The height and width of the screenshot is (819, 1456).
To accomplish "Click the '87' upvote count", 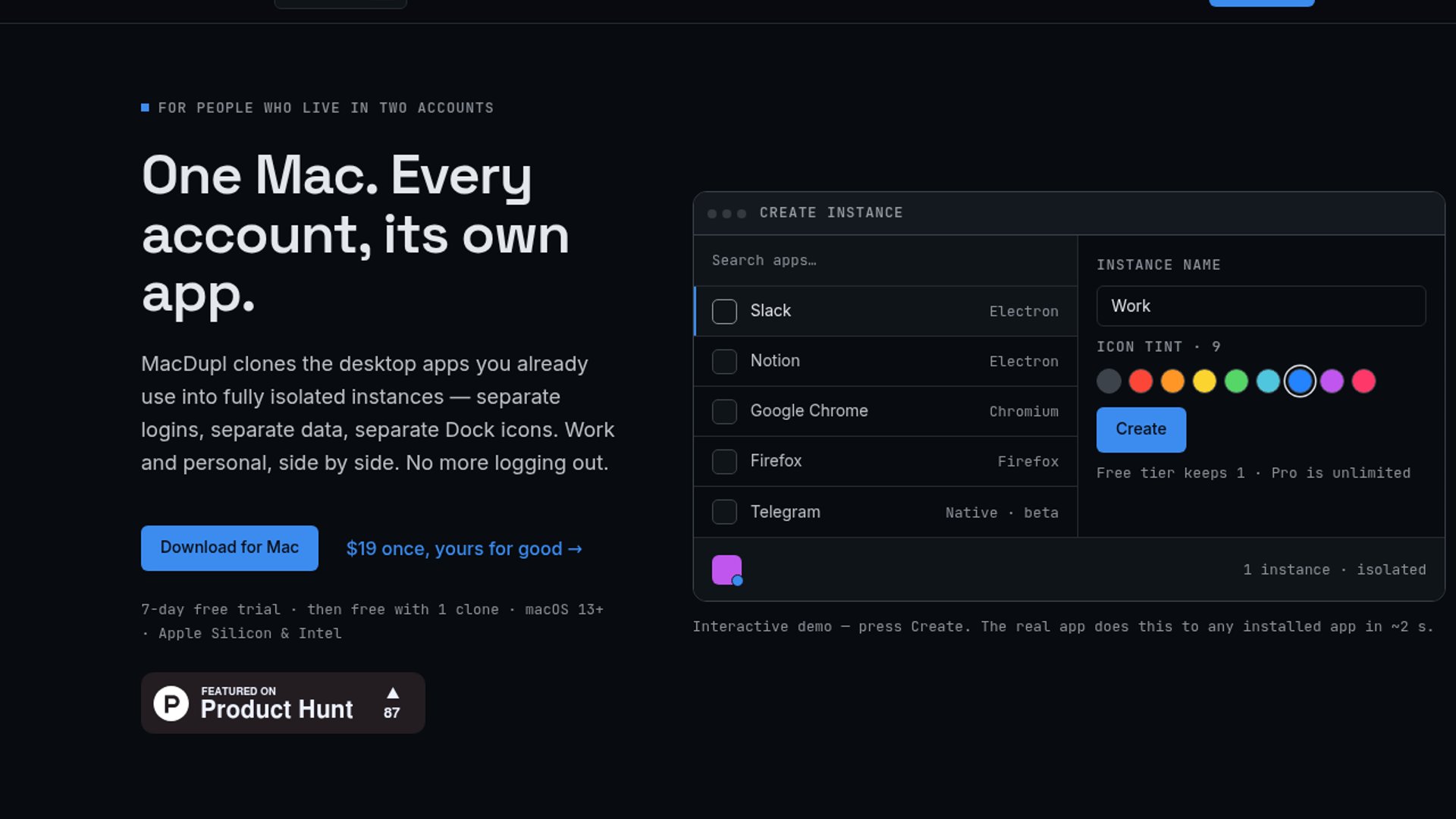I will 392,713.
